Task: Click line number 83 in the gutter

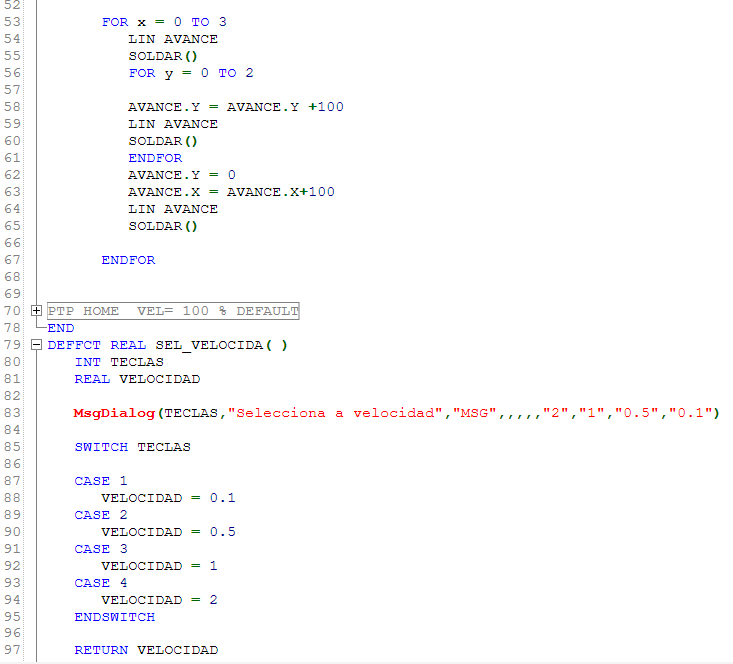Action: pyautogui.click(x=12, y=413)
